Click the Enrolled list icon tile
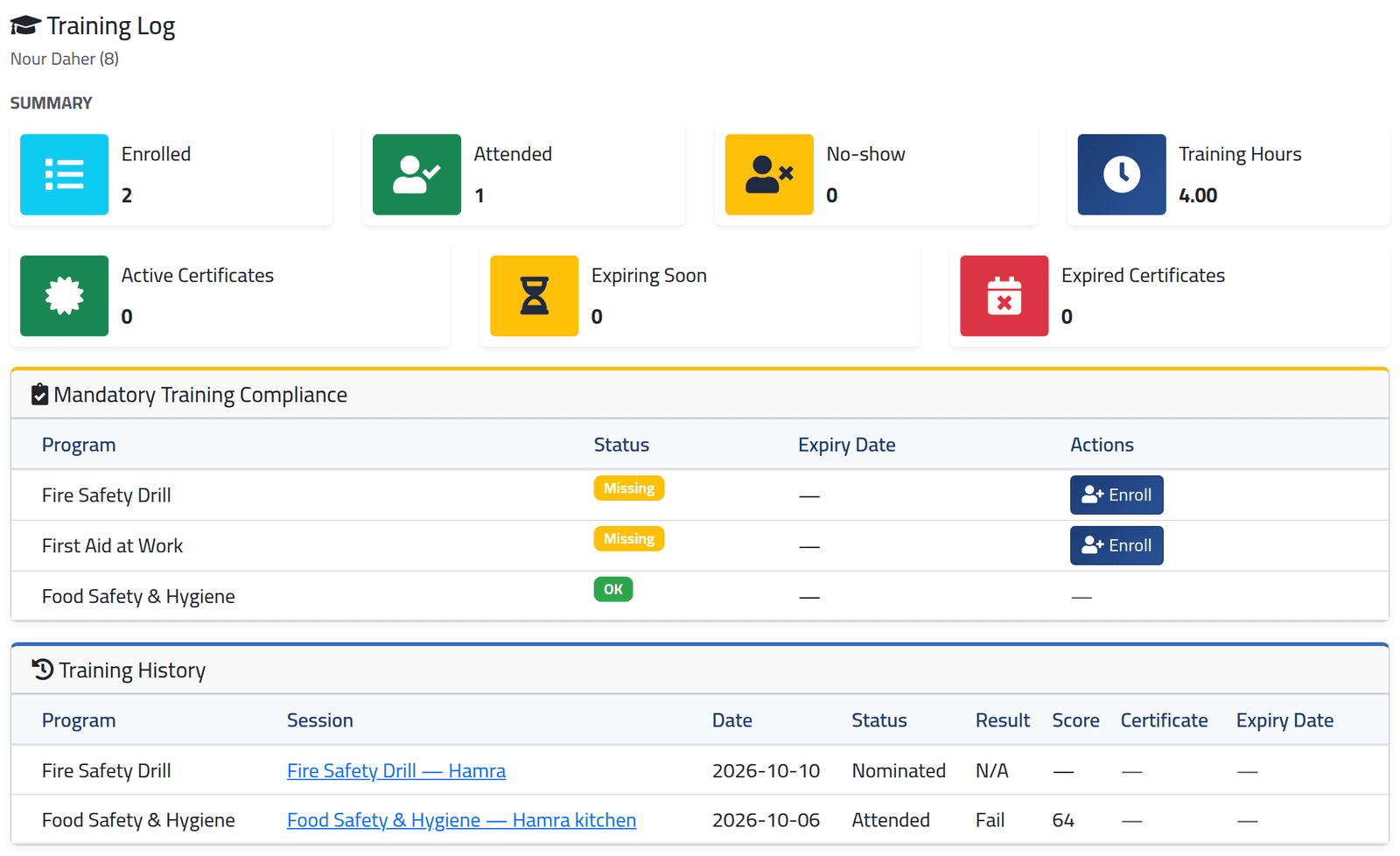Image resolution: width=1400 pixels, height=856 pixels. [x=64, y=174]
